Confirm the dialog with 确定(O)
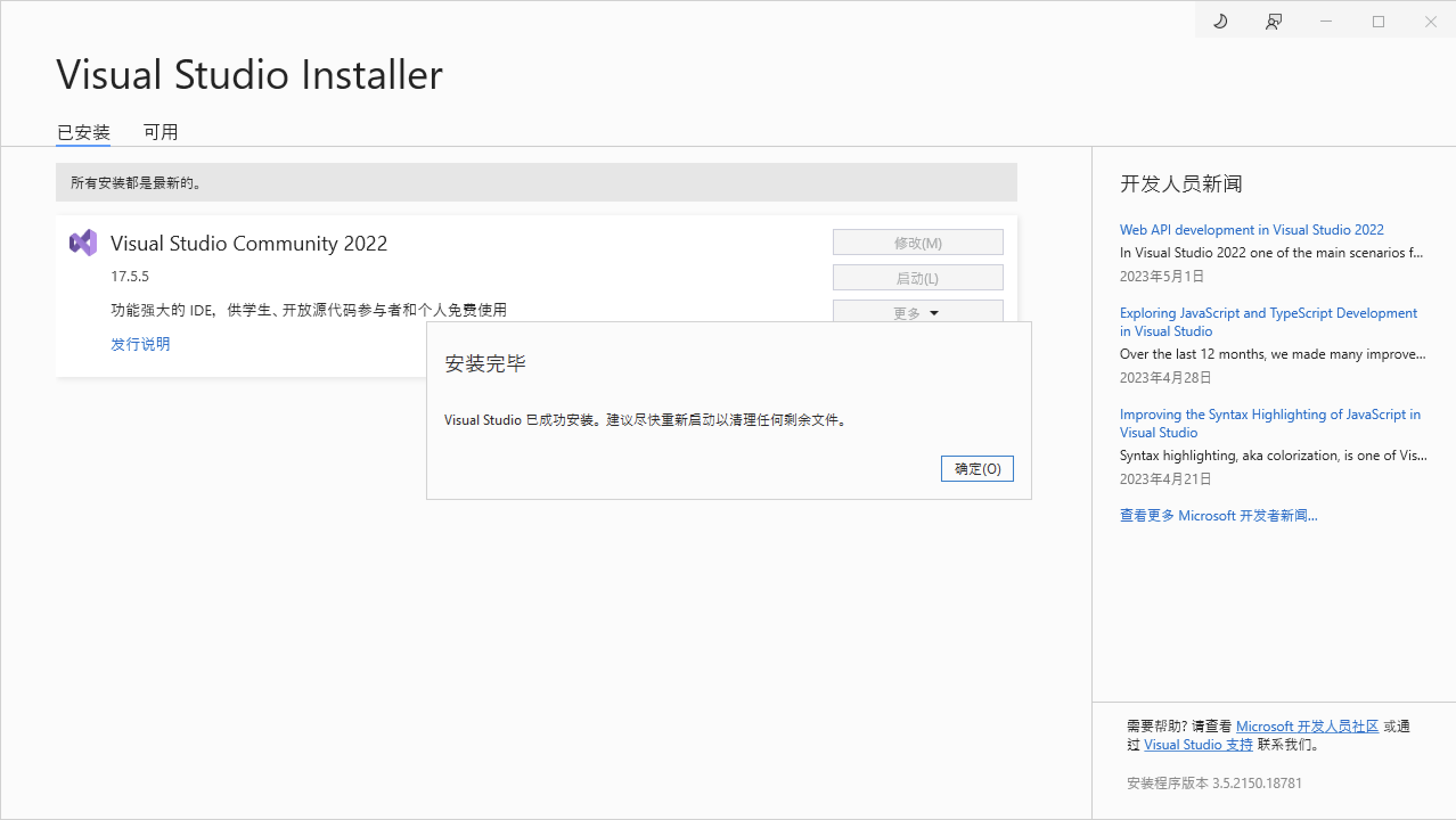Screen dimensions: 1456x820 tap(978, 469)
